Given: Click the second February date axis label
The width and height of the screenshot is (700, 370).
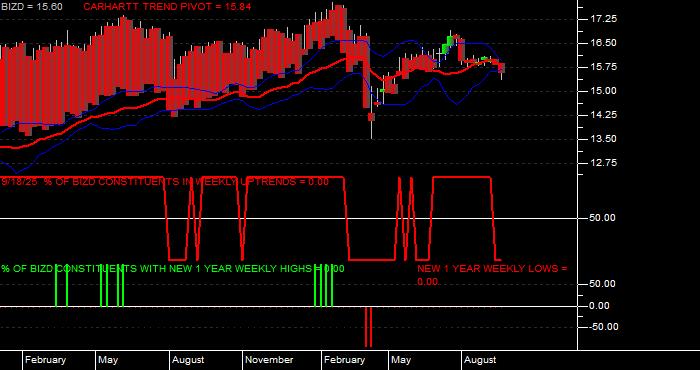Looking at the screenshot, I should point(345,360).
